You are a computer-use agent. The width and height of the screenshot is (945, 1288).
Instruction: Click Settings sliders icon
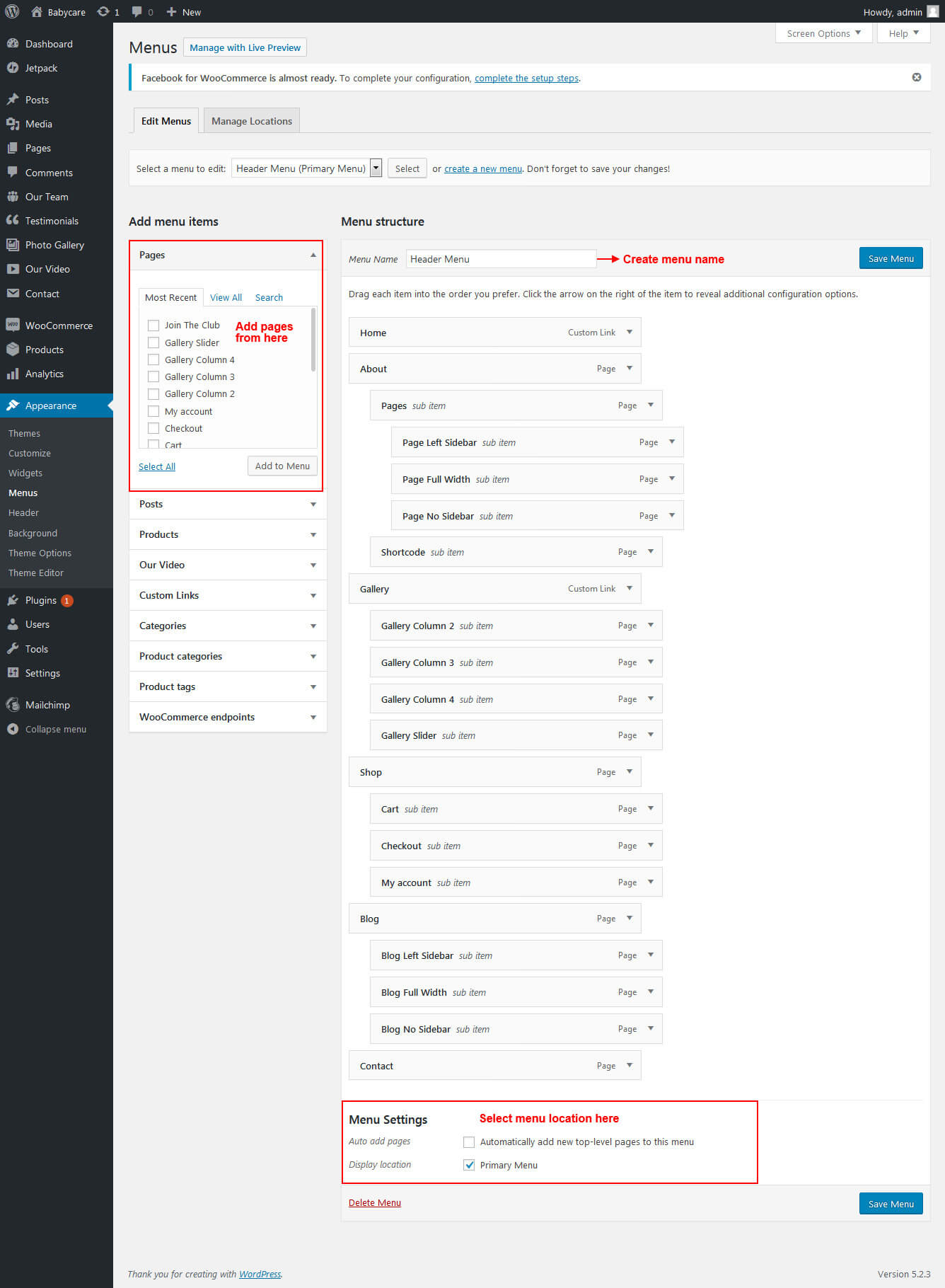(x=13, y=672)
